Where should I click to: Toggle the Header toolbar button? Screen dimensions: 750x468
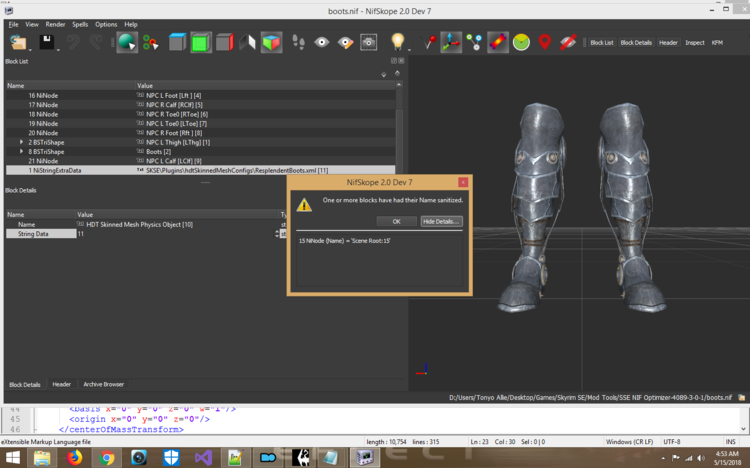[x=668, y=43]
